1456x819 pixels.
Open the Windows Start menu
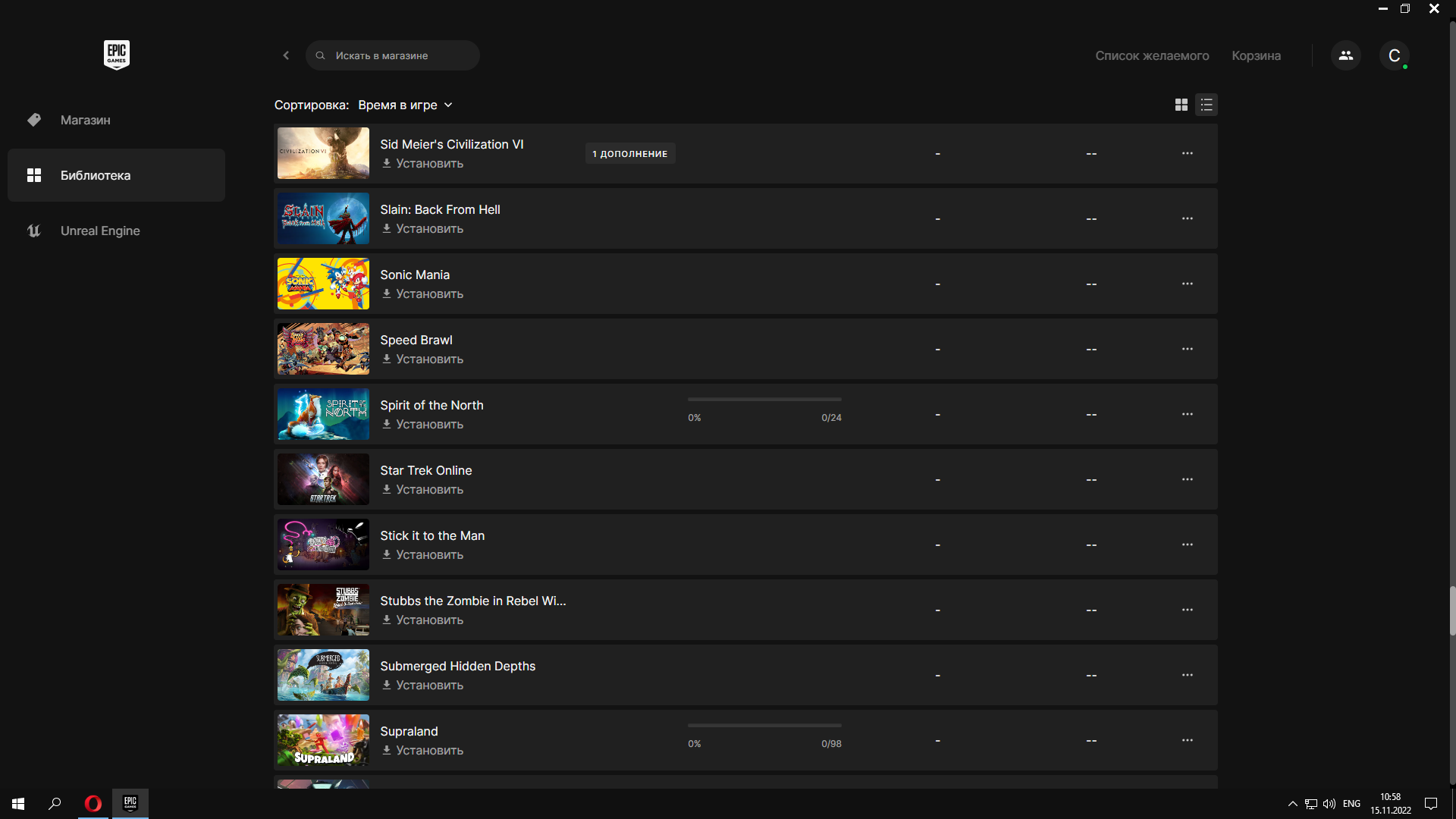click(x=18, y=804)
